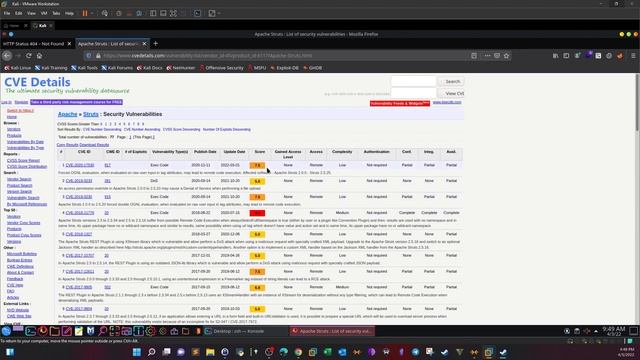
Task: Click the Kali panel clock showing 9:49 AM
Action: coord(614,331)
